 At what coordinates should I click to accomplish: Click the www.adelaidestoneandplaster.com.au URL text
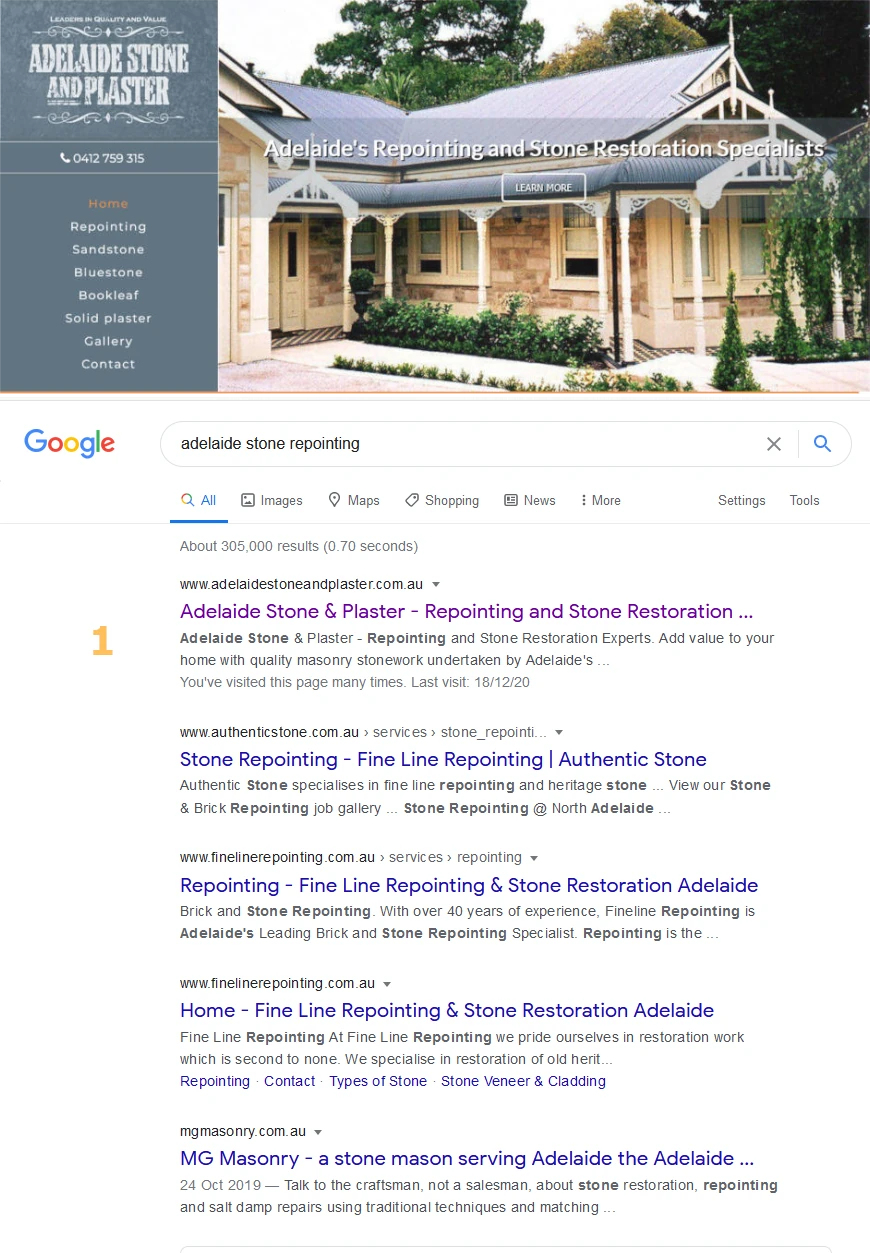pos(301,584)
